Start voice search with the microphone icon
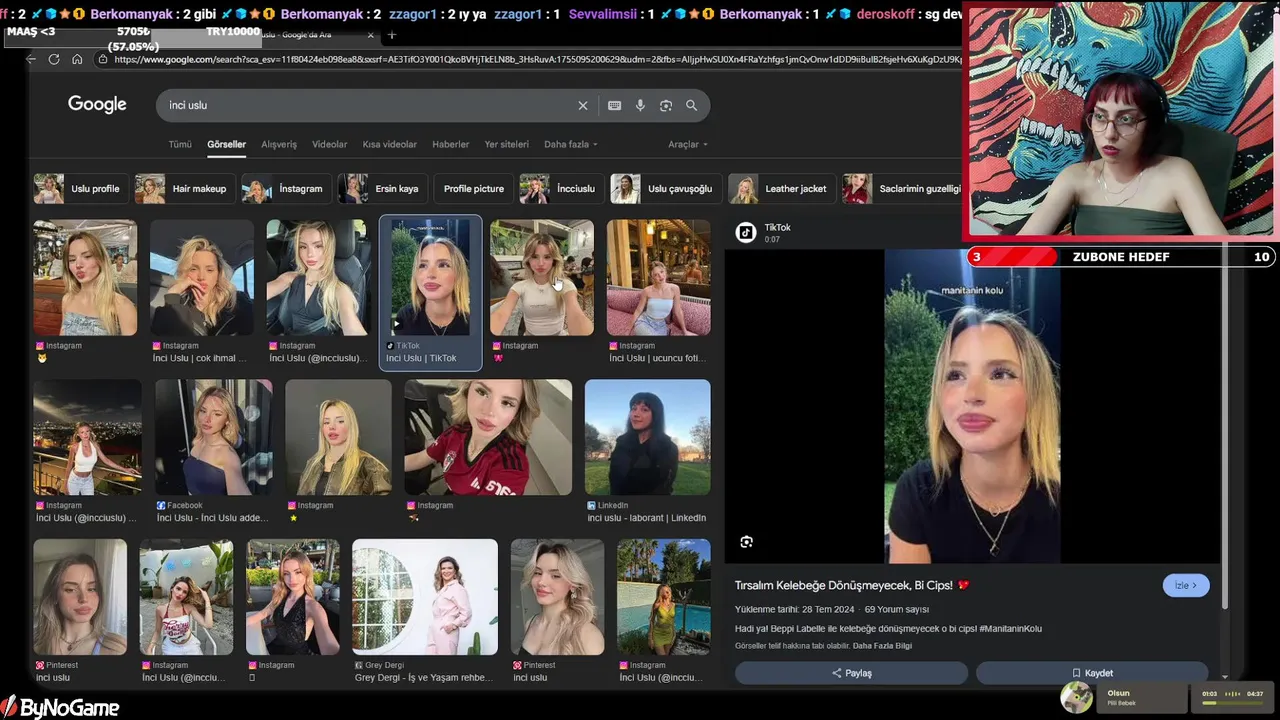The height and width of the screenshot is (720, 1280). point(640,105)
